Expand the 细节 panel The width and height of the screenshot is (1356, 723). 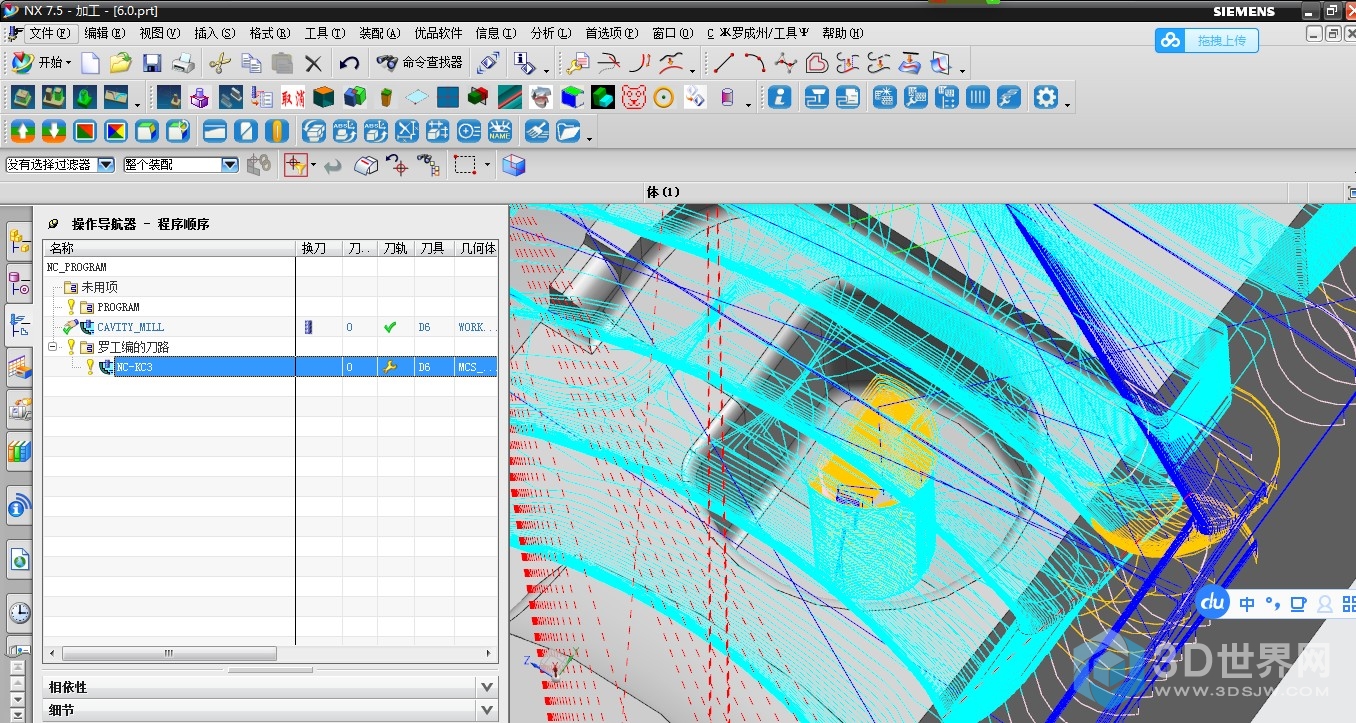(x=487, y=710)
